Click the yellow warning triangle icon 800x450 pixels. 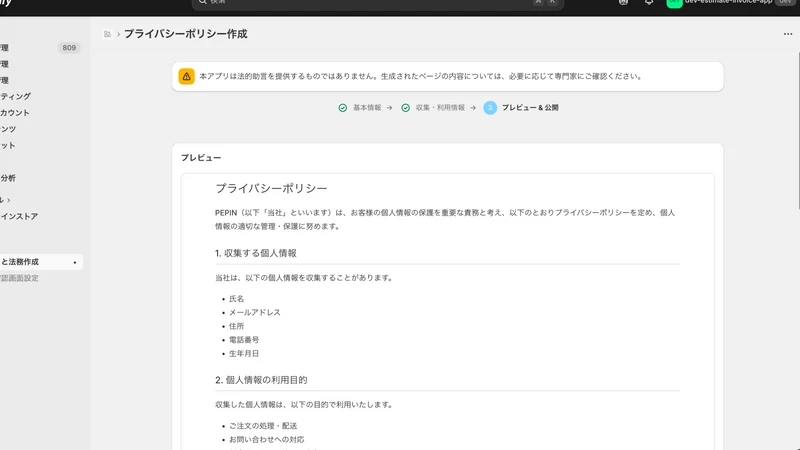click(186, 77)
